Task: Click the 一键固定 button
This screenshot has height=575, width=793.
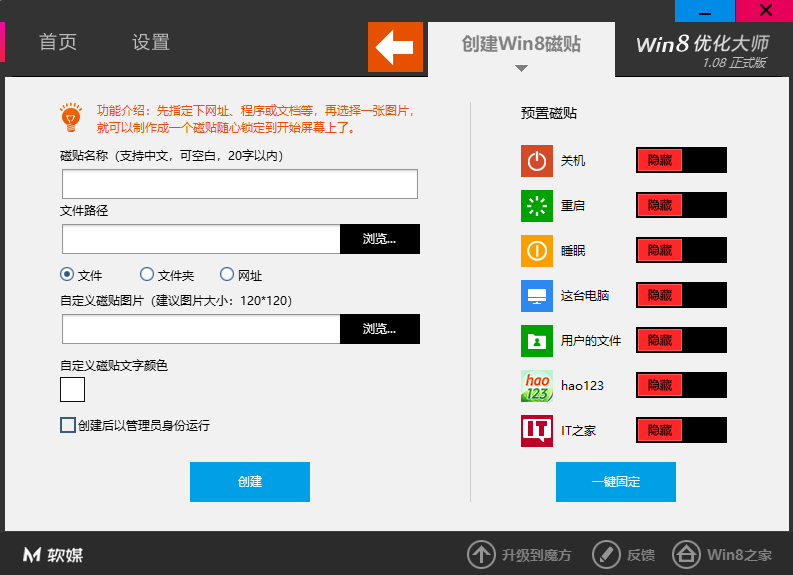Action: [x=616, y=482]
